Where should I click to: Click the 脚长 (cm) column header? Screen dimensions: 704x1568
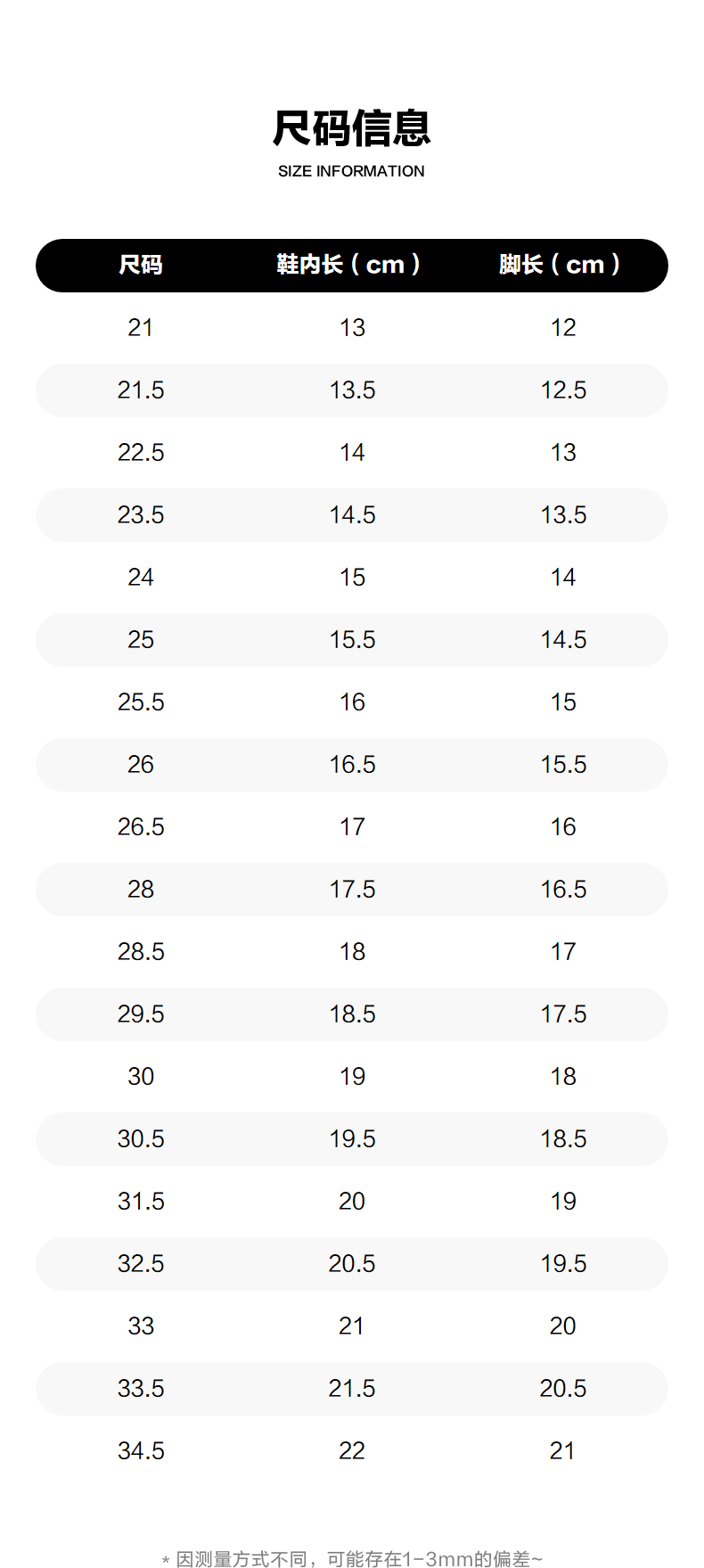click(x=560, y=265)
